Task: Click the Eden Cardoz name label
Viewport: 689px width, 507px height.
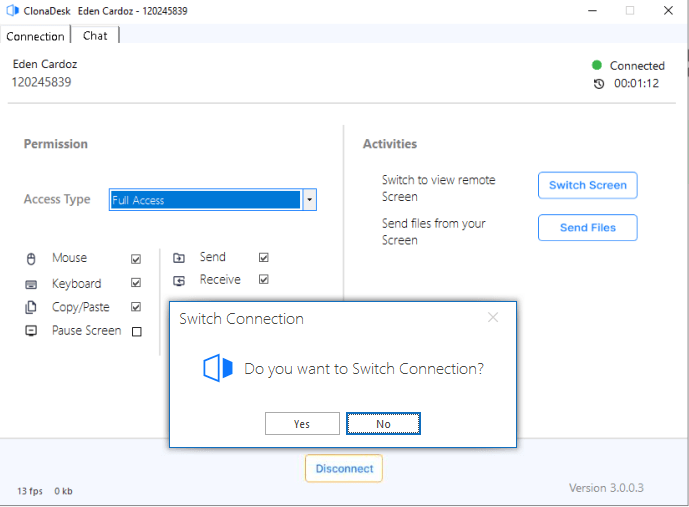Action: click(45, 64)
